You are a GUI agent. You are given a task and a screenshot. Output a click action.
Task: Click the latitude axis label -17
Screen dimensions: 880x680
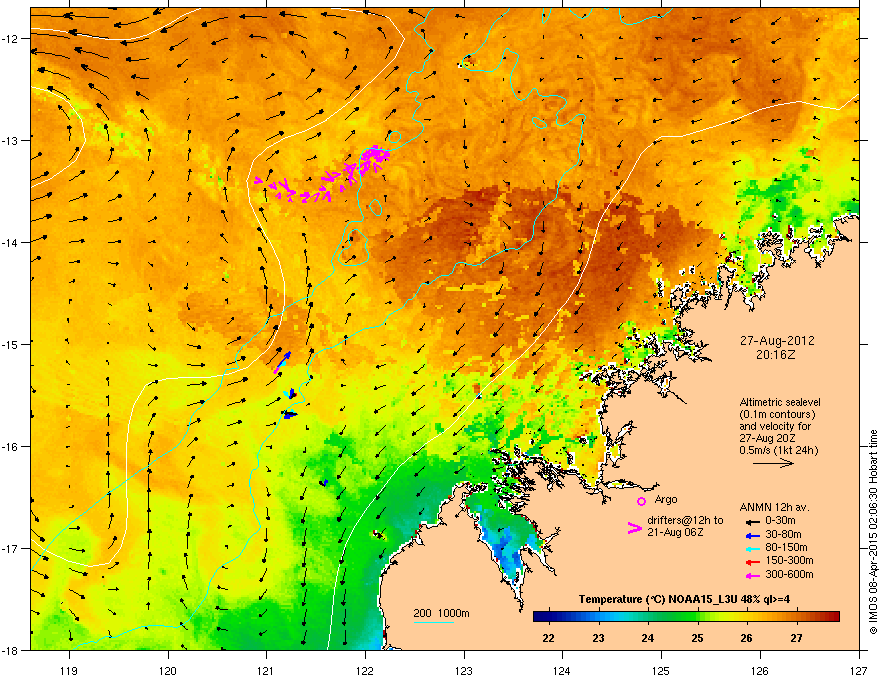coord(11,548)
